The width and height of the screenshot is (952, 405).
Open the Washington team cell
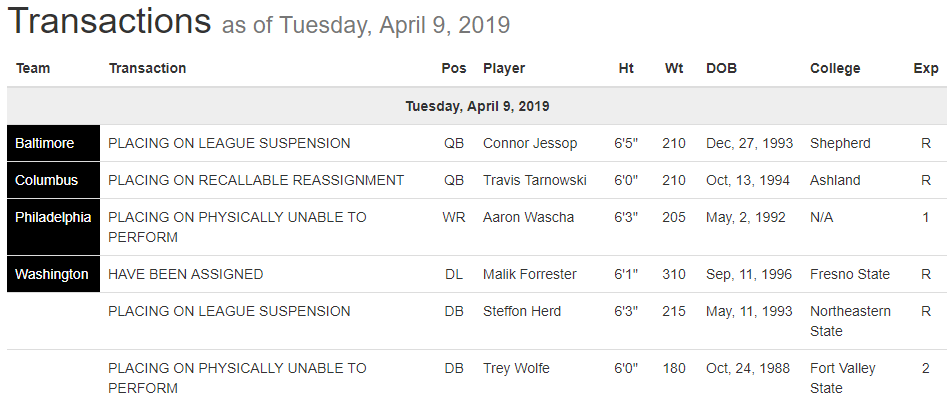[51, 274]
